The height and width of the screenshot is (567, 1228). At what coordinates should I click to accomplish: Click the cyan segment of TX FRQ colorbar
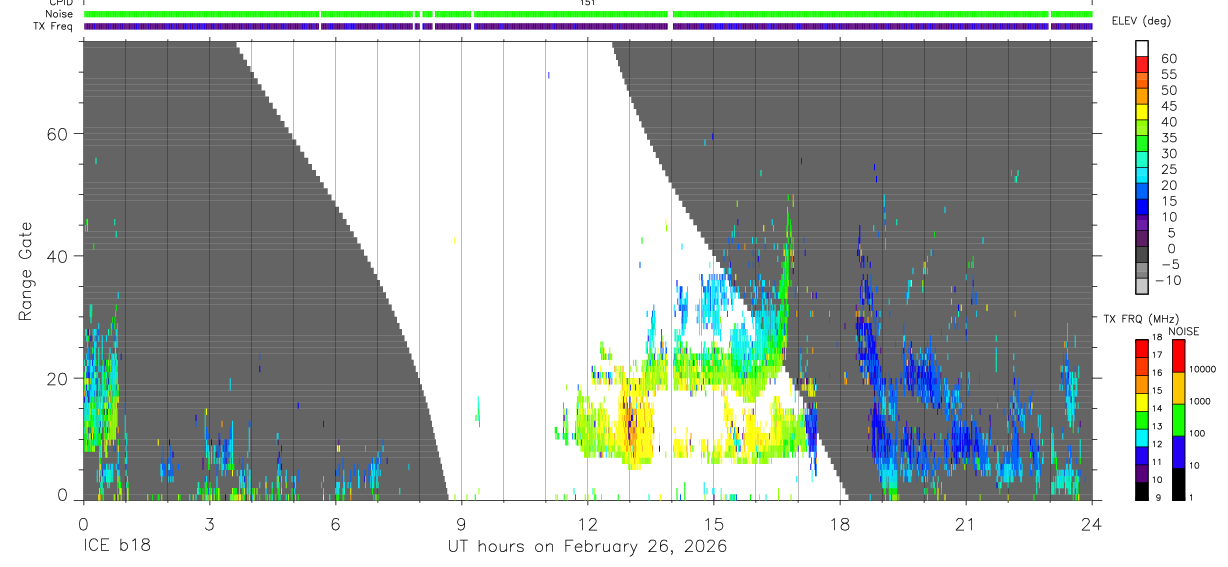(x=1141, y=439)
